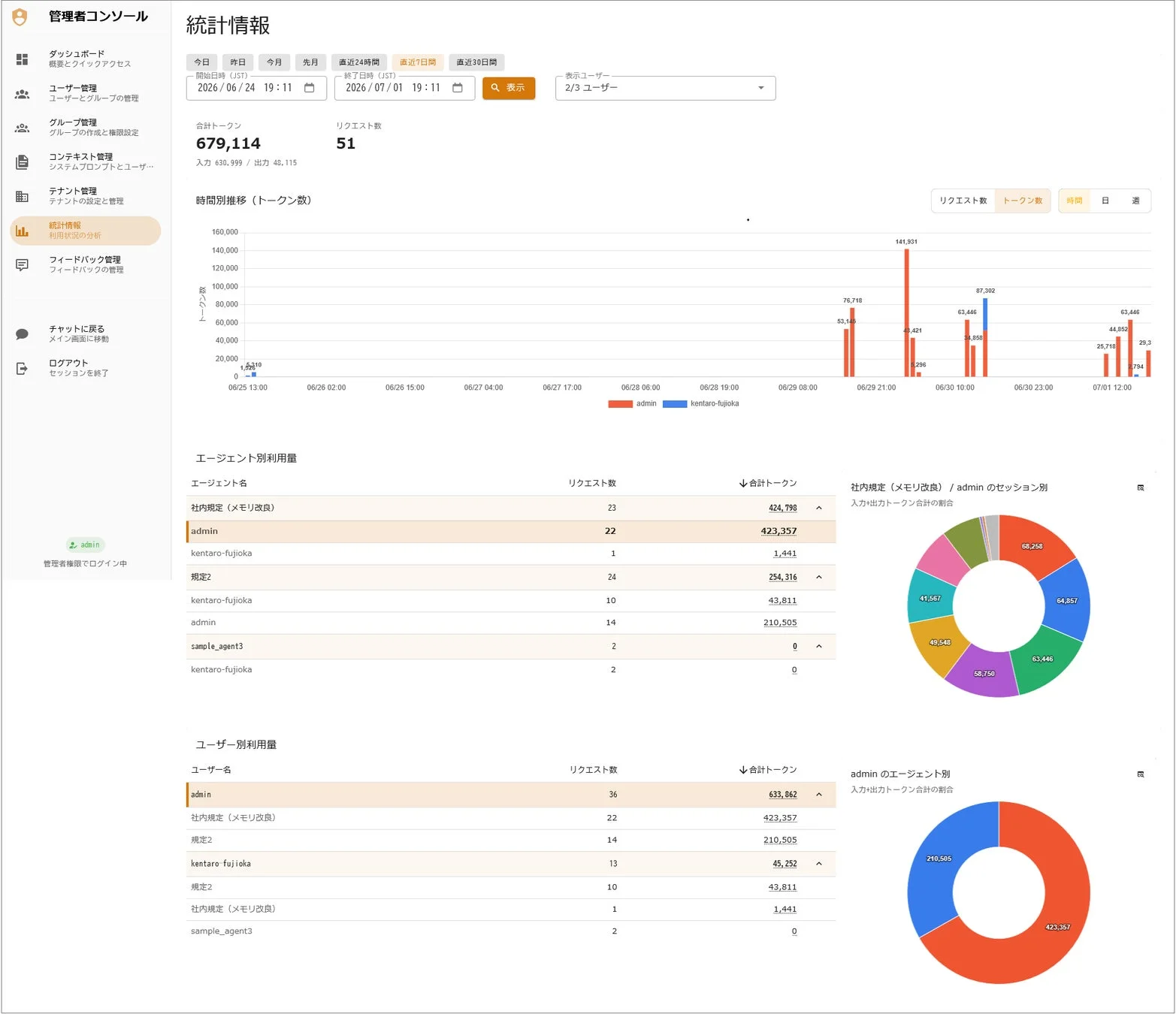1176x1014 pixels.
Task: Open the コンテキスト管理 document icon
Action: (x=22, y=161)
